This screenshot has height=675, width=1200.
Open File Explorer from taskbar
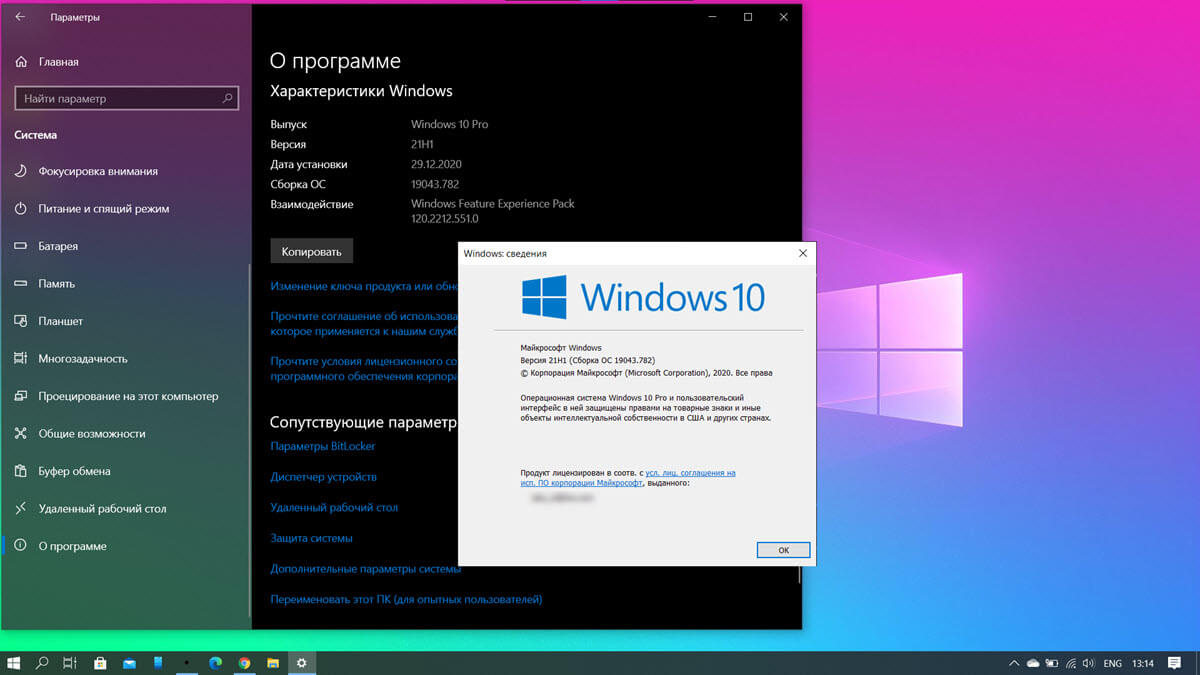[x=272, y=663]
